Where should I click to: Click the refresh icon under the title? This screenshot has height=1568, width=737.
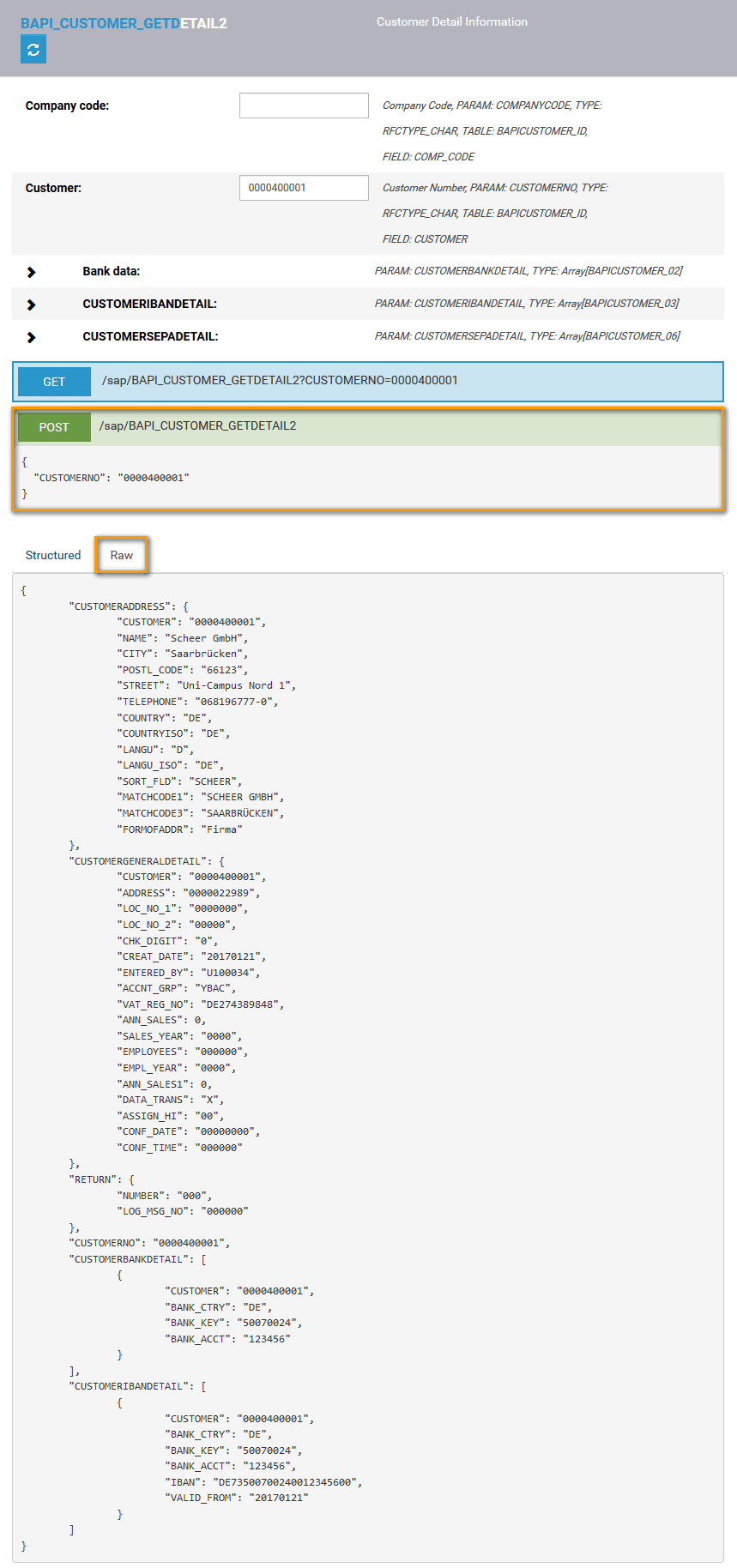[33, 51]
